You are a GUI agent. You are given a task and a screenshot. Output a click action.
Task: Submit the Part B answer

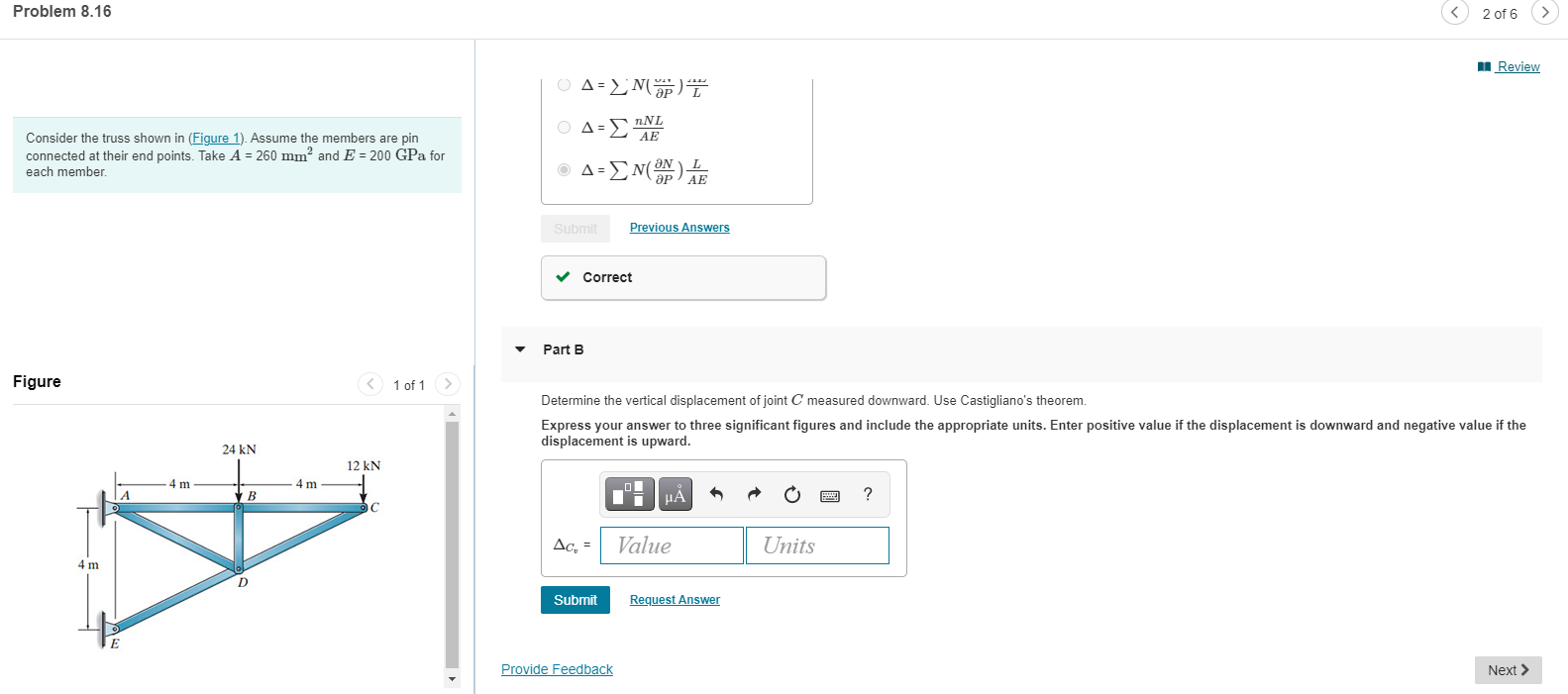[x=575, y=600]
